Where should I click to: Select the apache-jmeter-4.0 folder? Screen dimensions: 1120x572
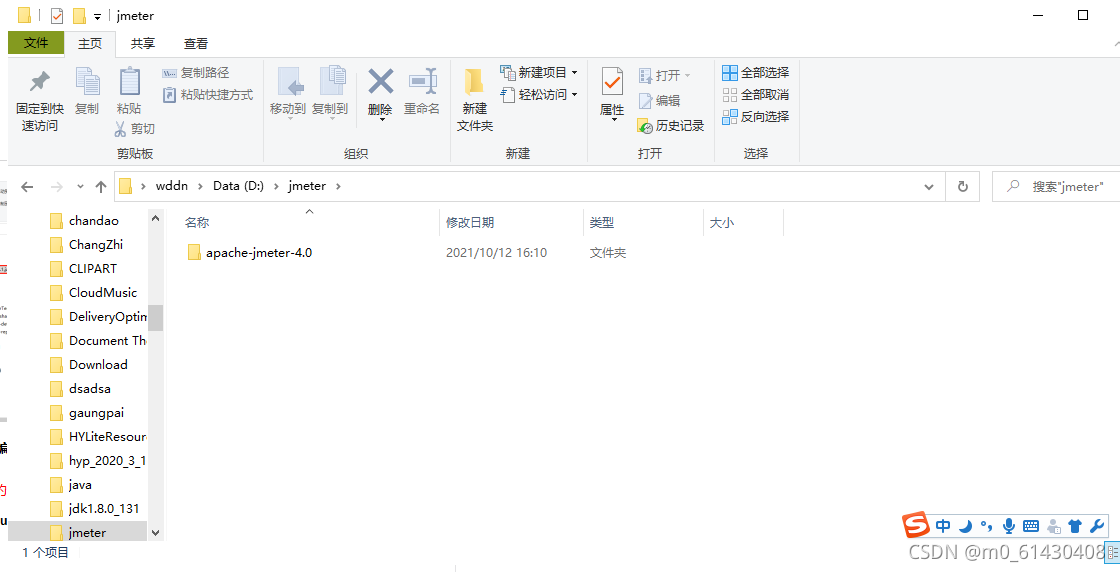pos(249,253)
